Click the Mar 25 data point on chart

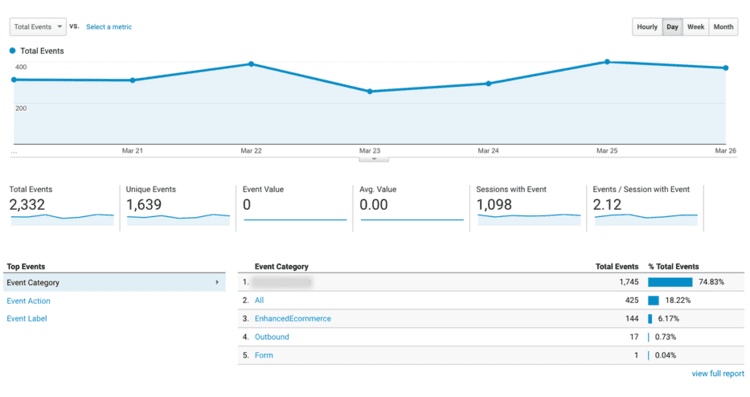pyautogui.click(x=607, y=62)
